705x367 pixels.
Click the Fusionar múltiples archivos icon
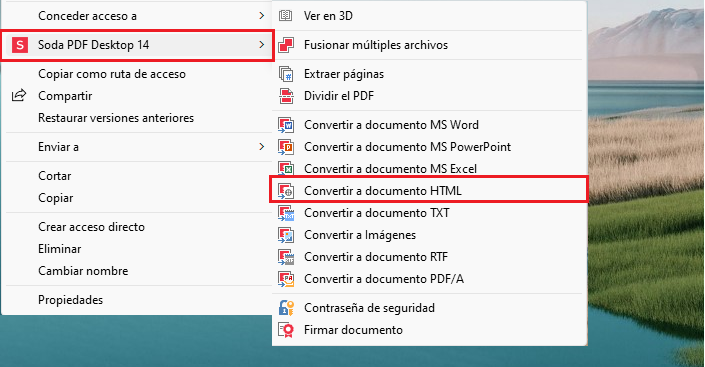coord(286,45)
